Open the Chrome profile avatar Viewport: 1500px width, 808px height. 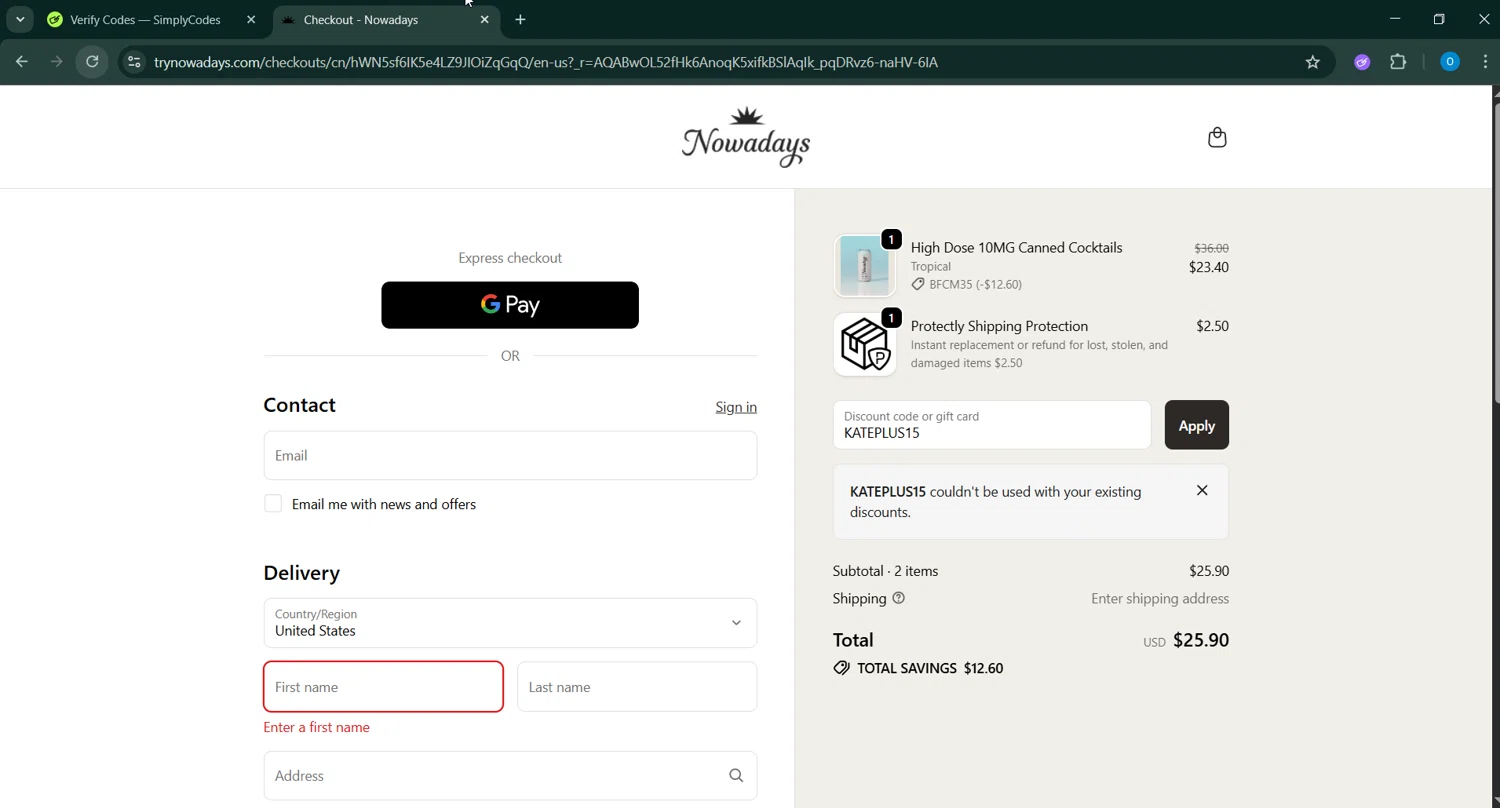1450,62
